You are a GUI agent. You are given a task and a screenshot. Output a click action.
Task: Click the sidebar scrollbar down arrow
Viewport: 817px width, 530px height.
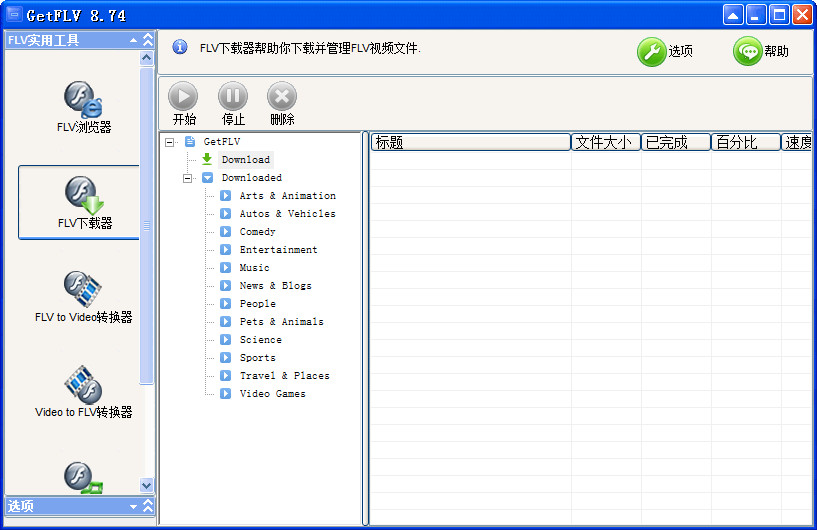(147, 485)
